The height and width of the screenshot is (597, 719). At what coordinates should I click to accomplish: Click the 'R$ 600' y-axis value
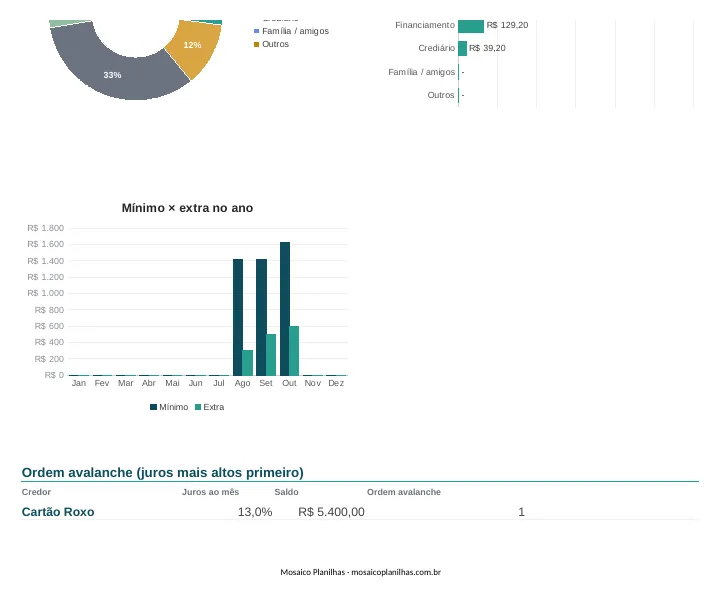(49, 326)
